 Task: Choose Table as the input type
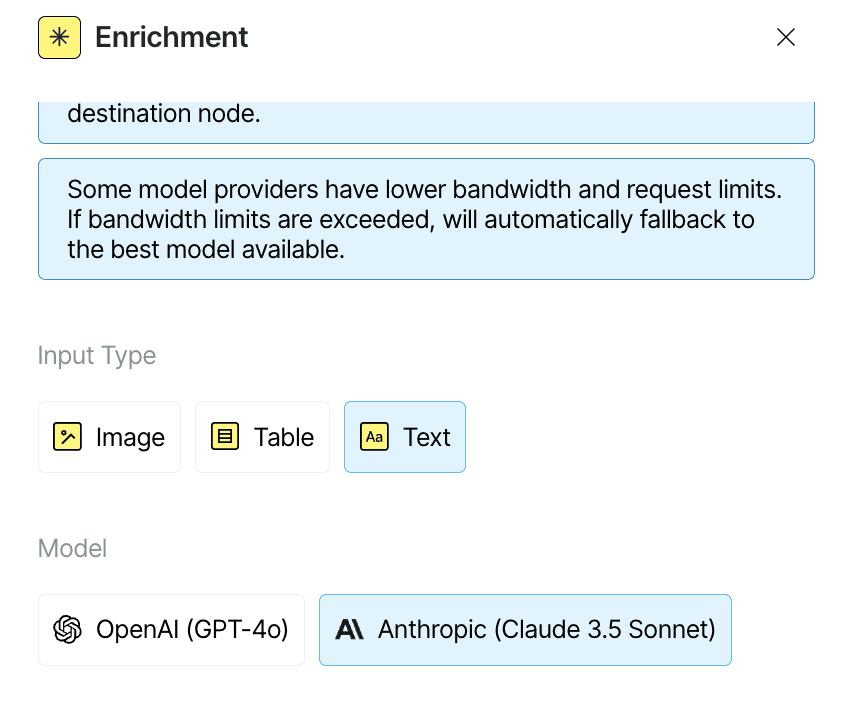click(262, 437)
